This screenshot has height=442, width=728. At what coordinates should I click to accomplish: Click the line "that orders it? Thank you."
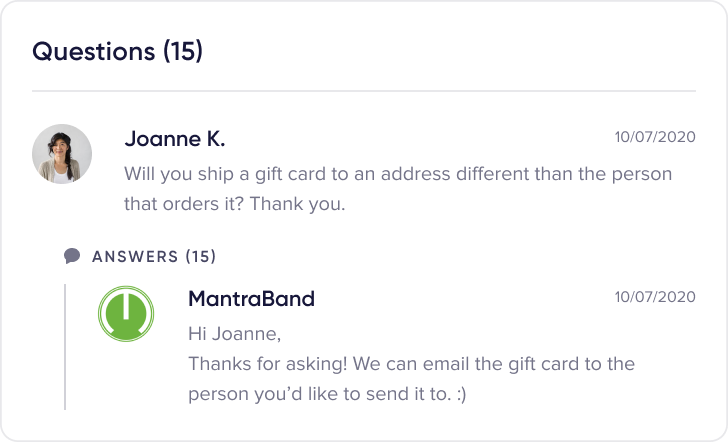coord(234,204)
